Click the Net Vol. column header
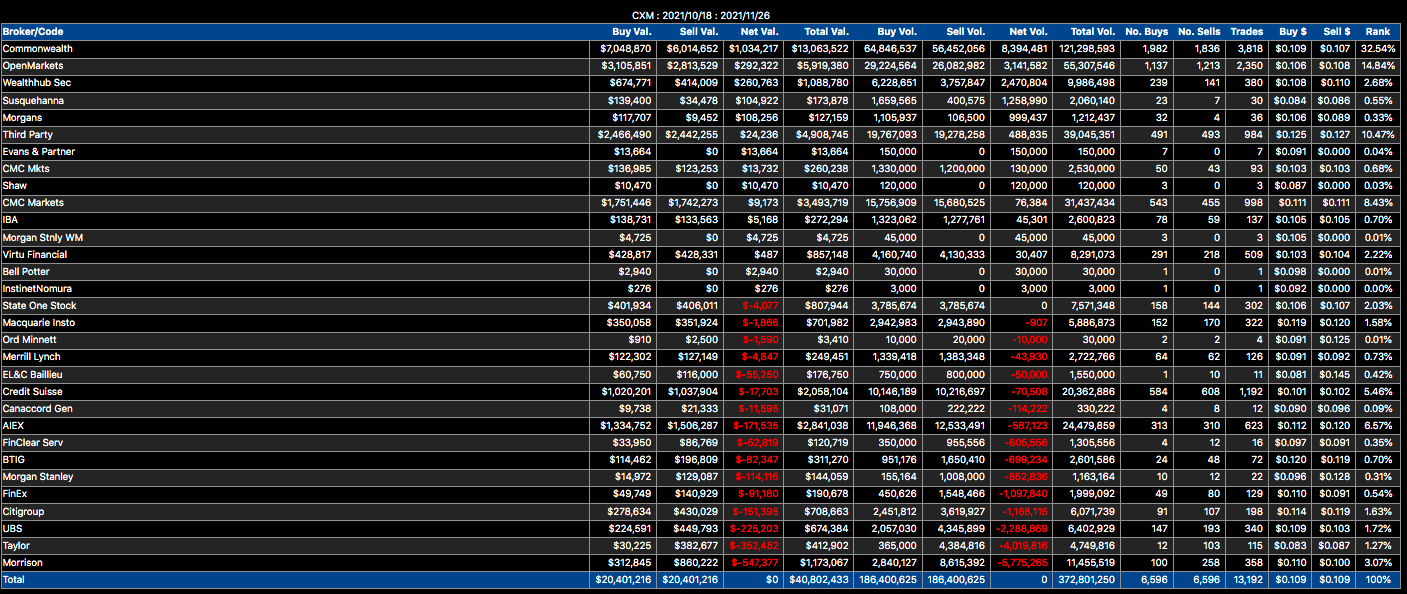The image size is (1407, 594). click(1029, 32)
